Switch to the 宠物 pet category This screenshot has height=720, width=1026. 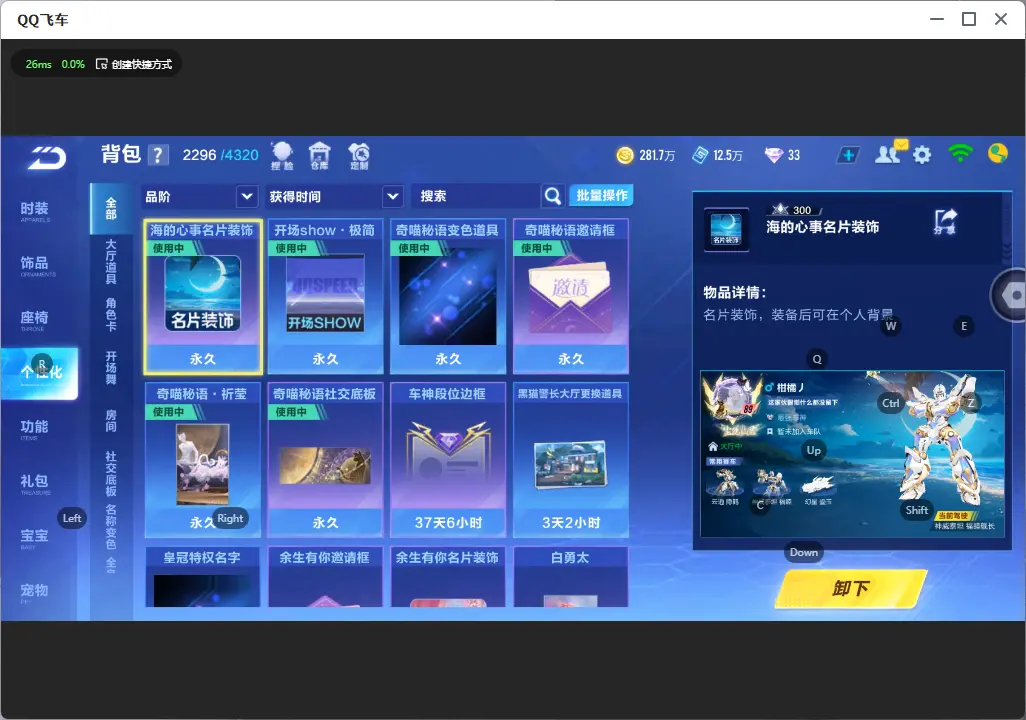tap(35, 592)
